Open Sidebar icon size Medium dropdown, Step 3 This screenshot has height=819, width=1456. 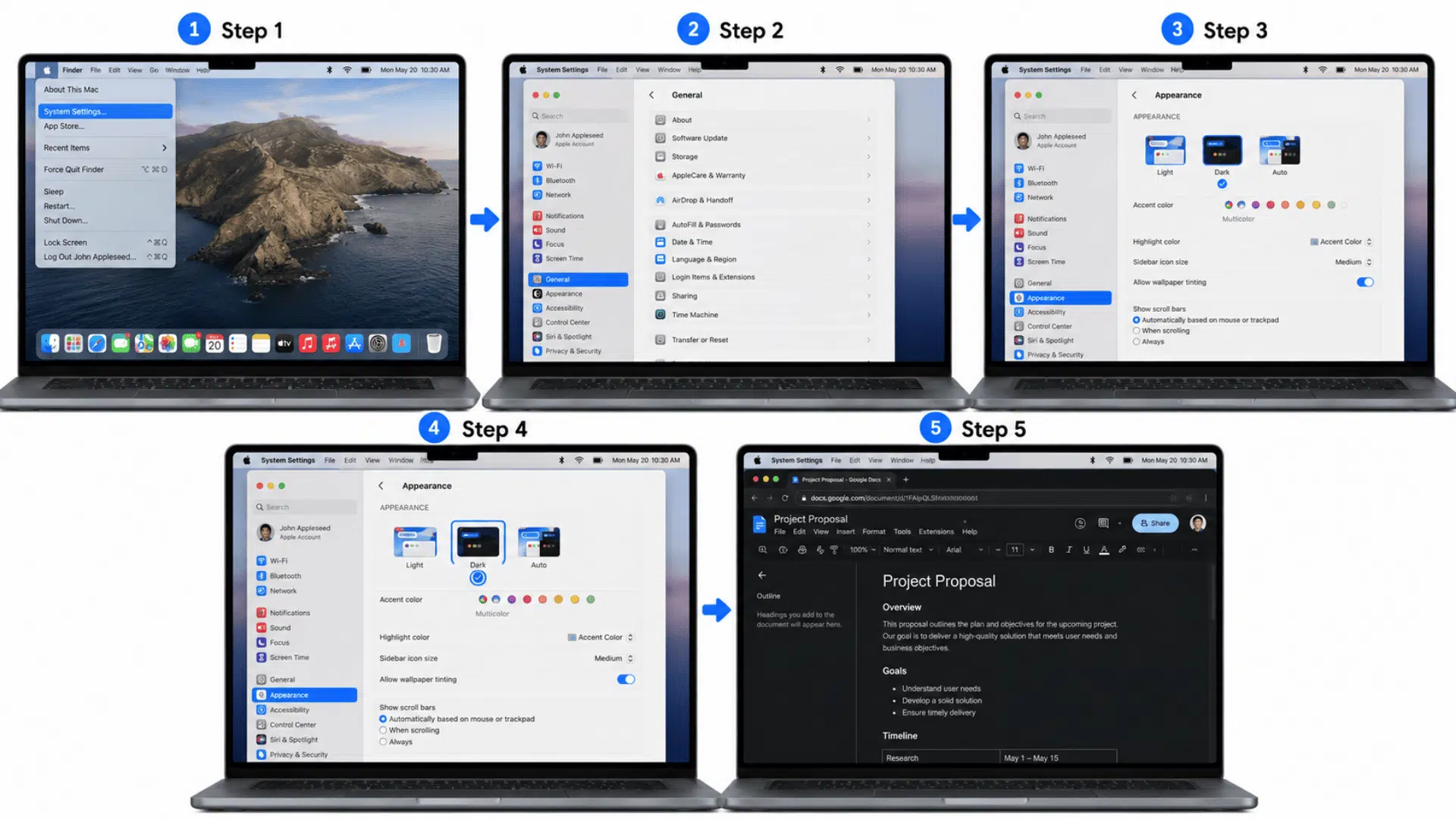click(x=1354, y=262)
